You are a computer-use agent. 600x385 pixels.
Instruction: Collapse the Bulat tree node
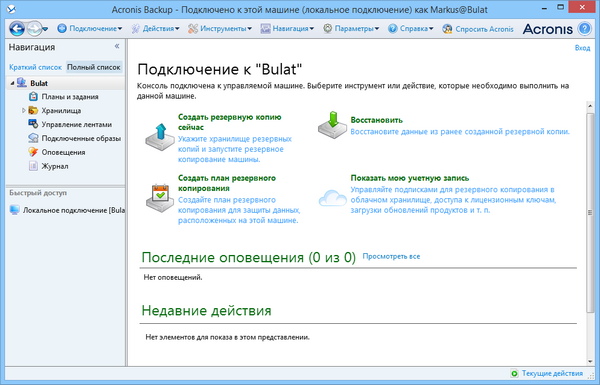coord(12,83)
